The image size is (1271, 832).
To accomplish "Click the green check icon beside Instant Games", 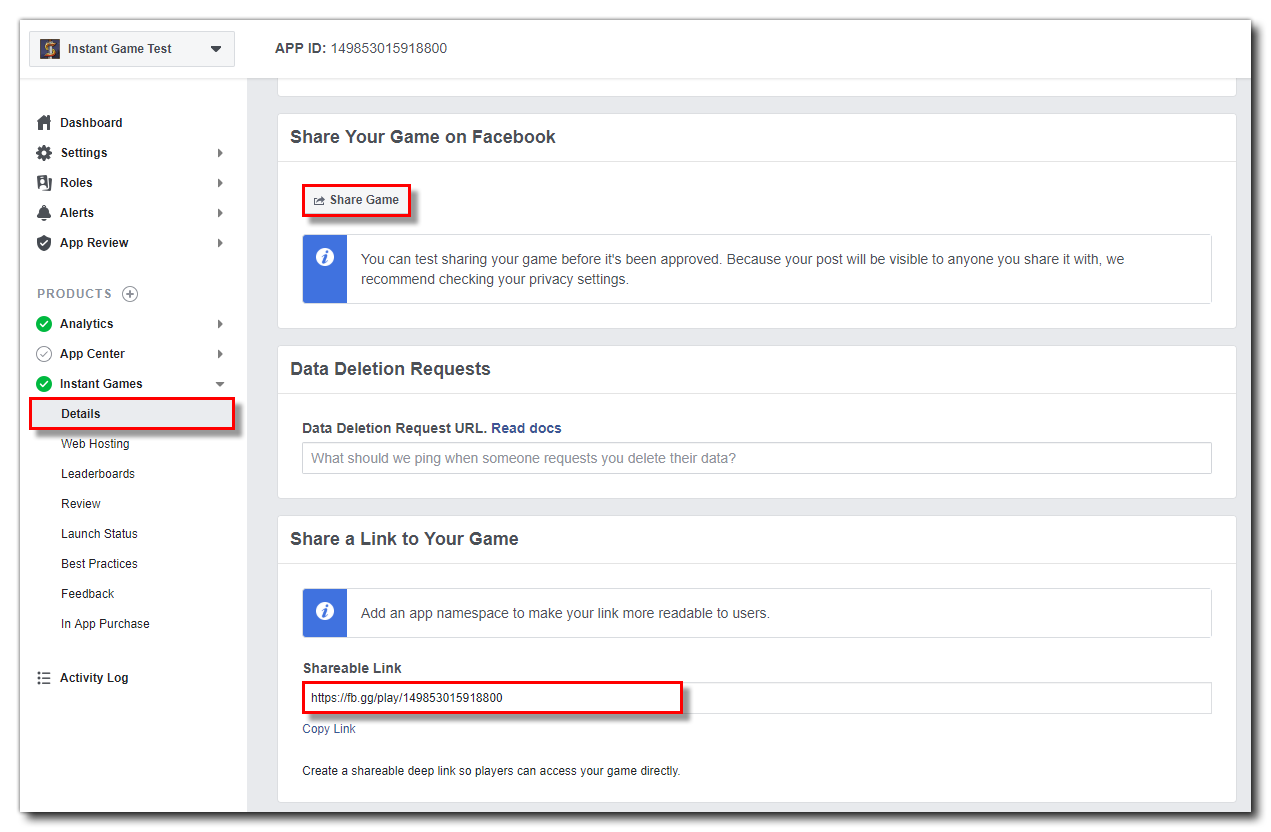I will click(x=44, y=384).
